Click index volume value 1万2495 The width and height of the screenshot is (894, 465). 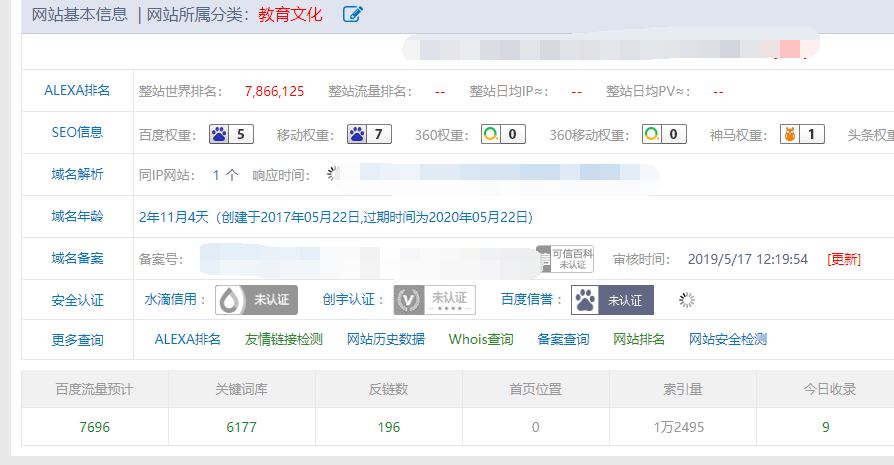[679, 427]
